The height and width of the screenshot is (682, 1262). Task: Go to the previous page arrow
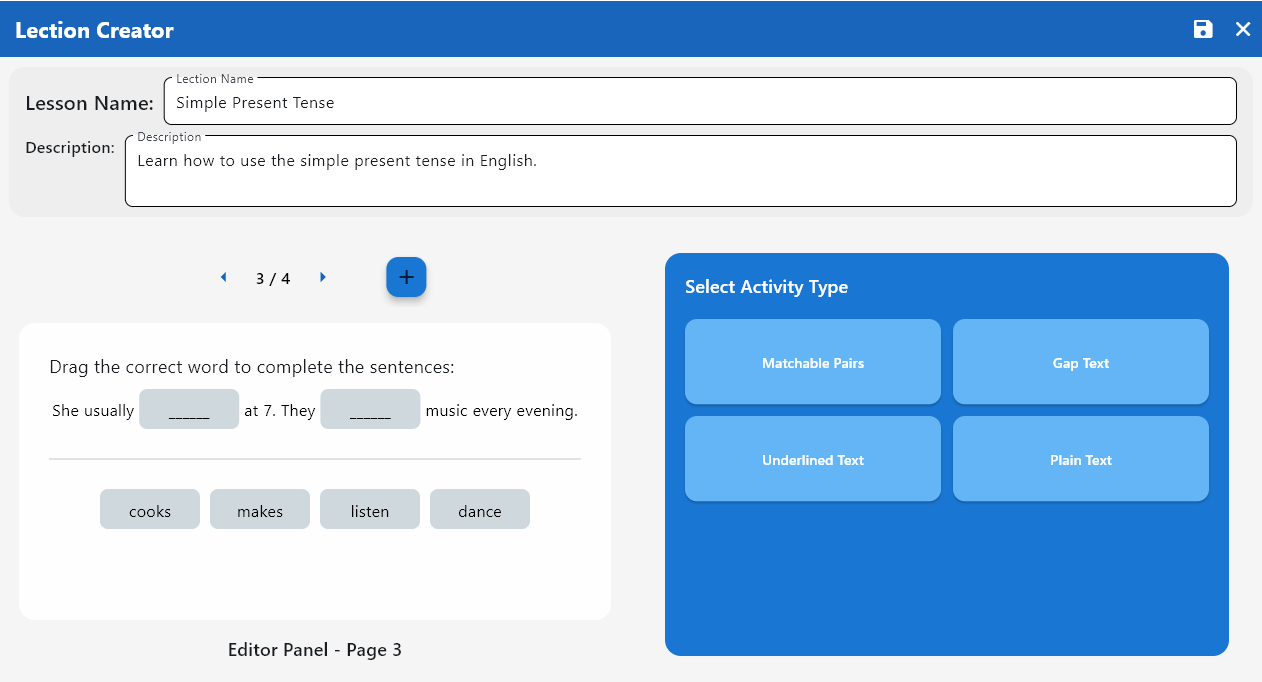tap(223, 277)
